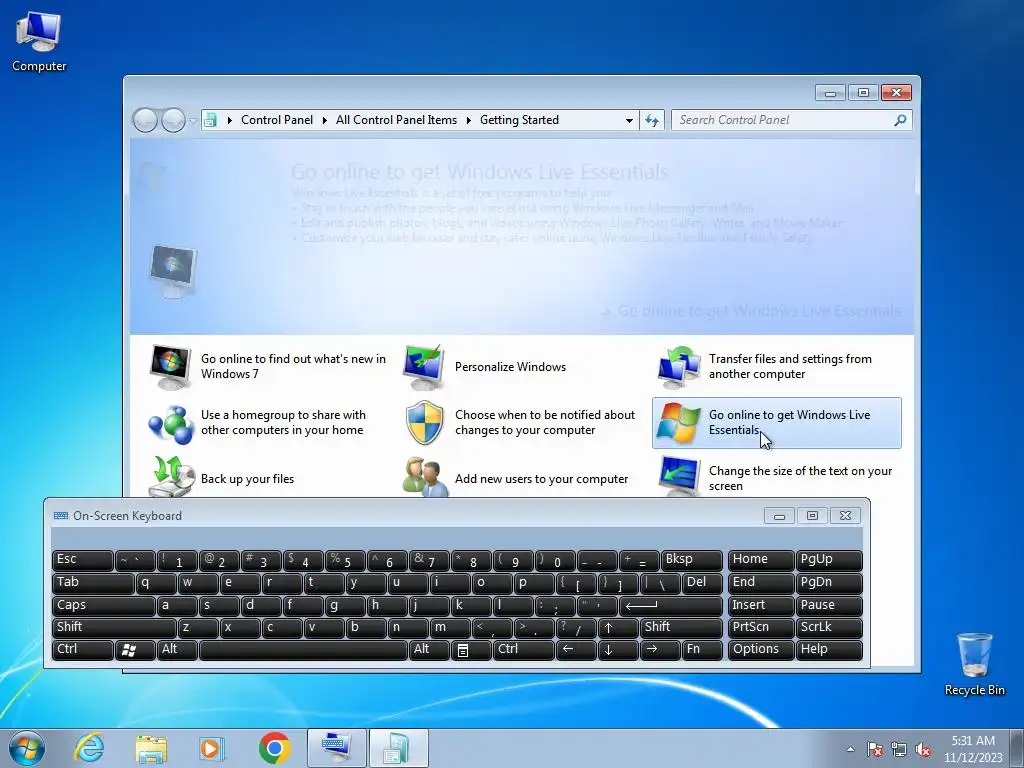The width and height of the screenshot is (1024, 768).
Task: Toggle the Fn key on keyboard
Action: click(702, 650)
